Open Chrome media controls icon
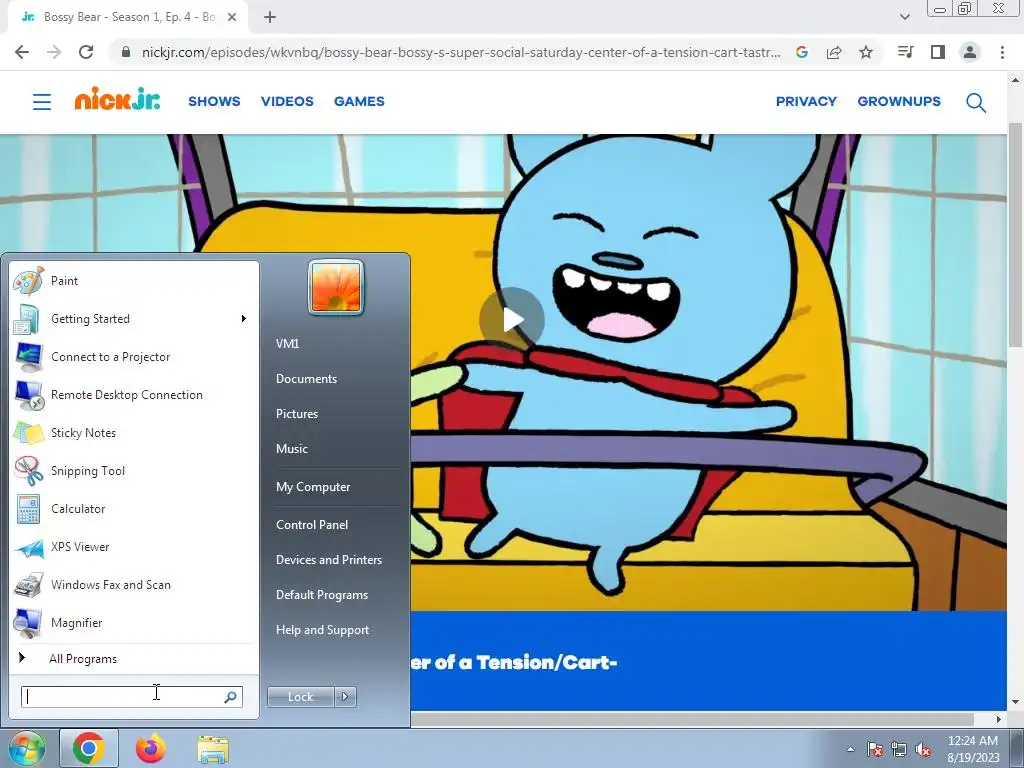The height and width of the screenshot is (768, 1024). (x=906, y=52)
